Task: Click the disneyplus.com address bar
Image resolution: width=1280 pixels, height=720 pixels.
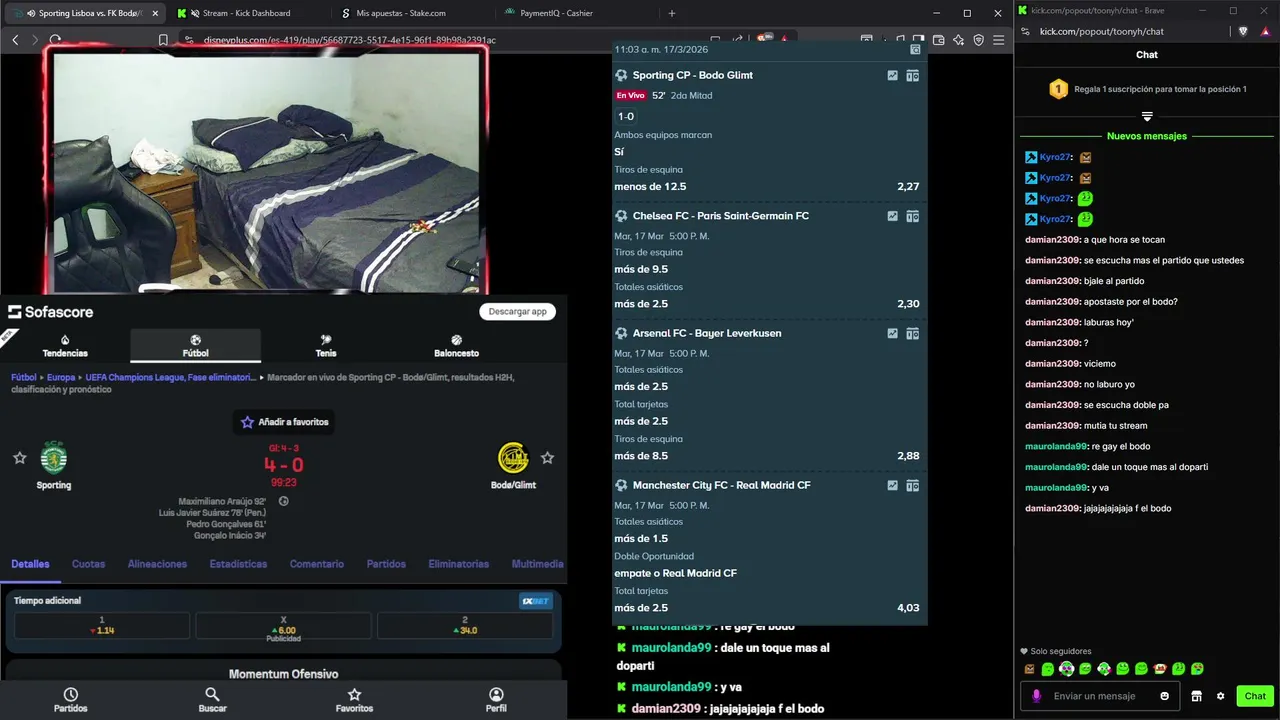Action: 350,40
